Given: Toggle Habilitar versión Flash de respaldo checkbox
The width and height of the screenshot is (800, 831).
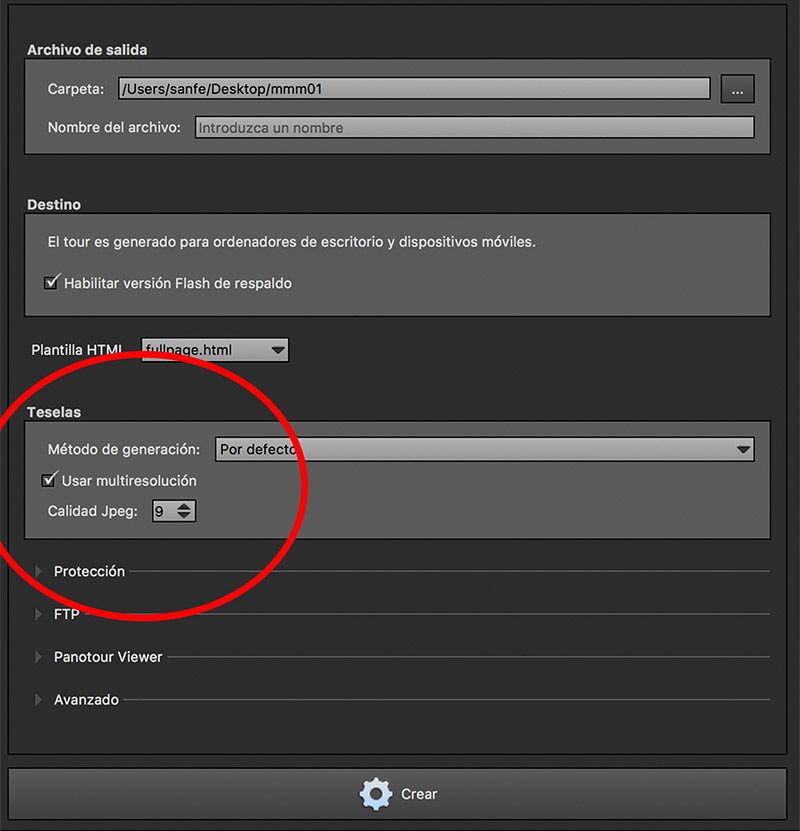Looking at the screenshot, I should 52,283.
